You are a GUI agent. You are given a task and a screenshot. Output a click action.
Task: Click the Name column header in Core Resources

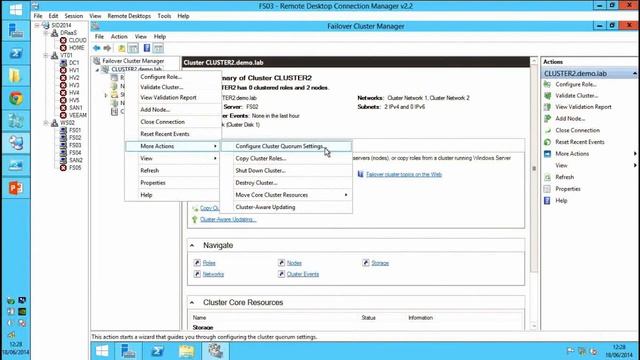click(199, 318)
